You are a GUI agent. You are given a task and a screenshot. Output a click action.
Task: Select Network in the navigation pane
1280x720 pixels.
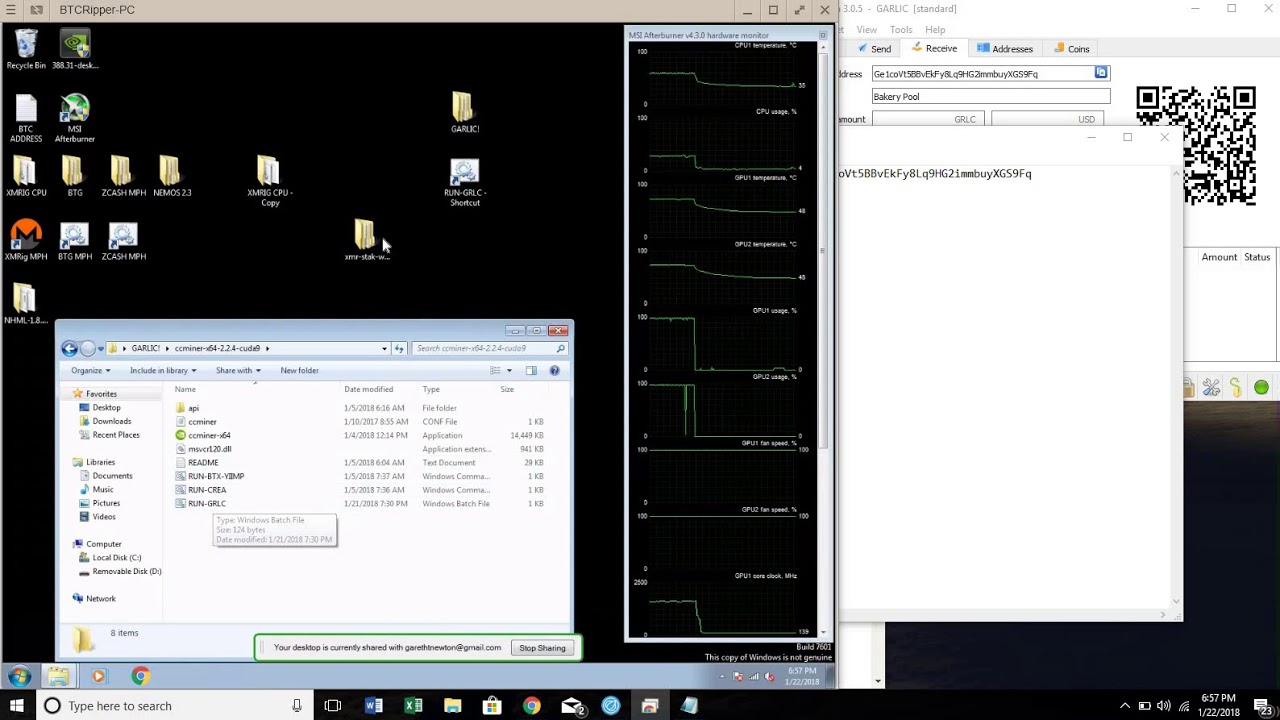(x=100, y=598)
